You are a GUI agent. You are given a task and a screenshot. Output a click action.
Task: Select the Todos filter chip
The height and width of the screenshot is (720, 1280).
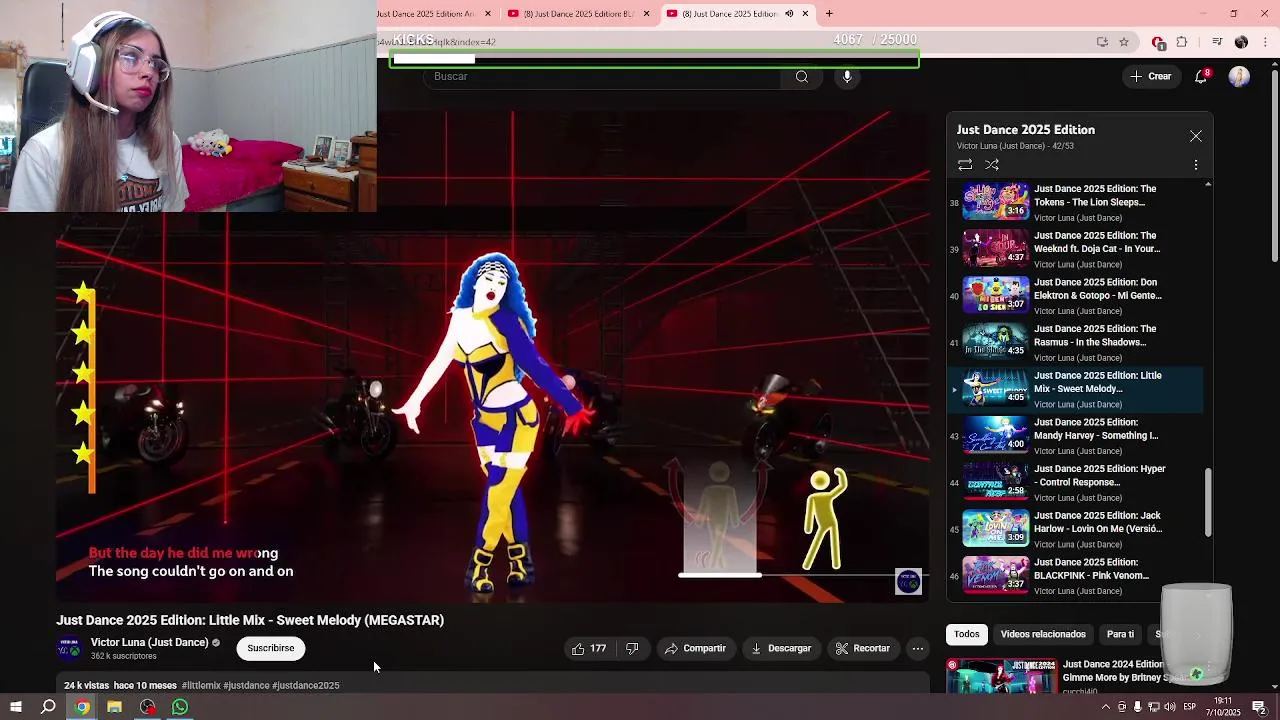coord(966,634)
